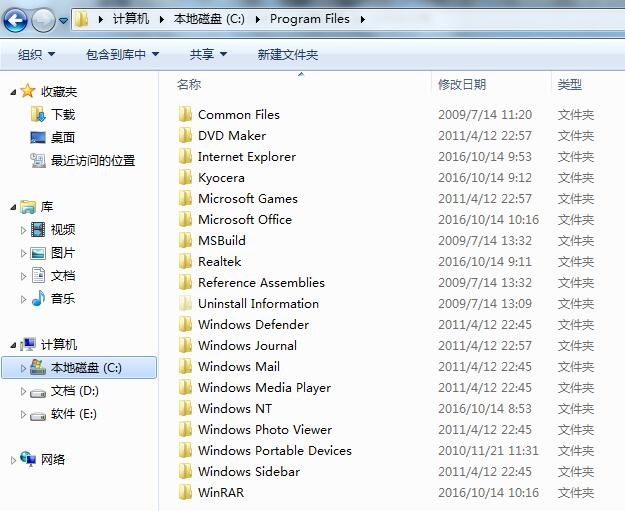Select the 软件 (E:) drive icon
The image size is (625, 511).
[38, 415]
